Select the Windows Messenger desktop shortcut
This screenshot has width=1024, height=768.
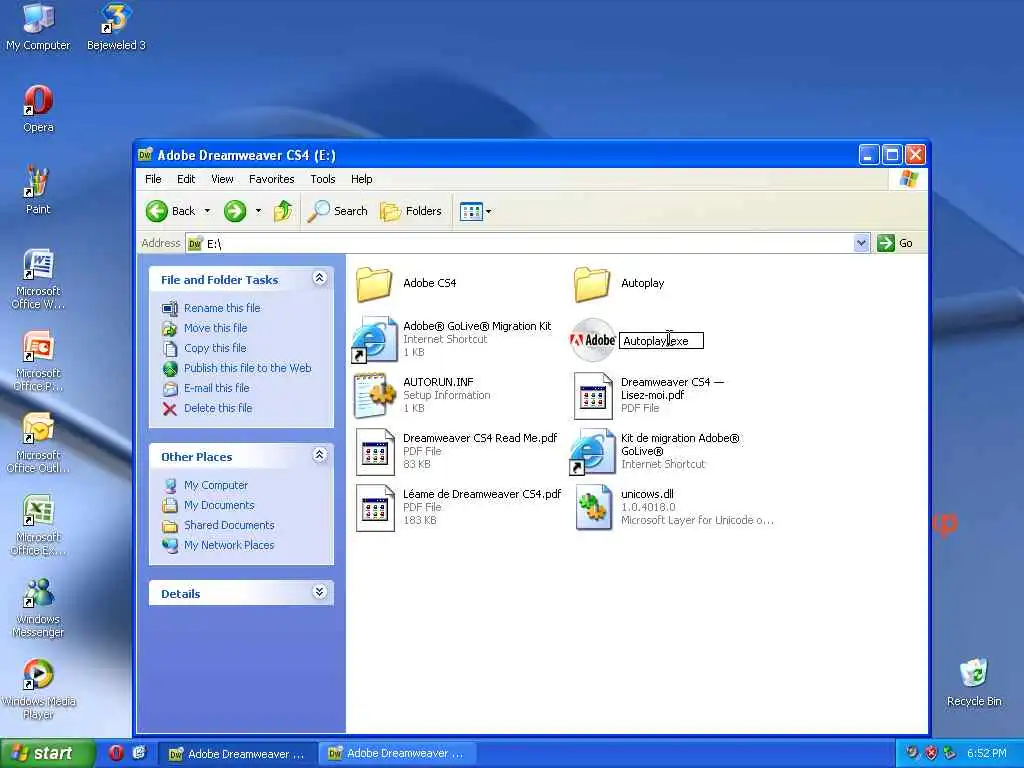coord(38,607)
